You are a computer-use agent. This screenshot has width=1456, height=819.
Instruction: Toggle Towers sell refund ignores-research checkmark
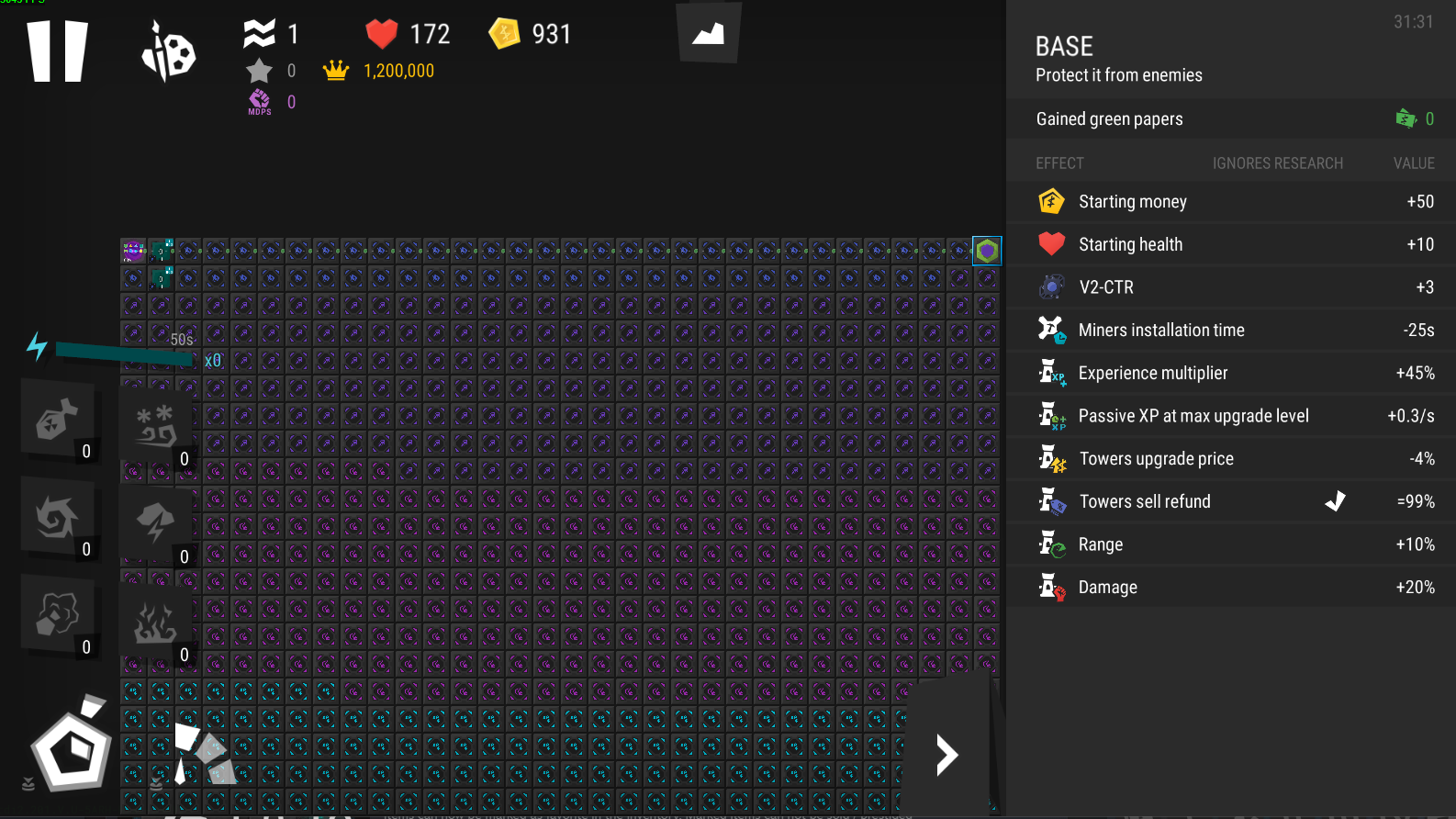1336,501
